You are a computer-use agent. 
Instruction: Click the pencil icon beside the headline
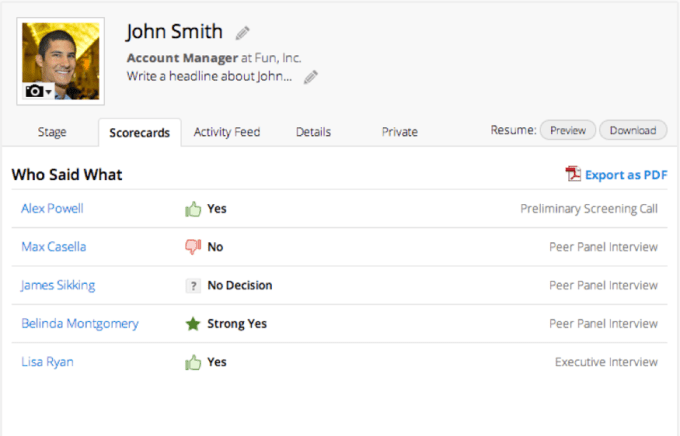[311, 77]
